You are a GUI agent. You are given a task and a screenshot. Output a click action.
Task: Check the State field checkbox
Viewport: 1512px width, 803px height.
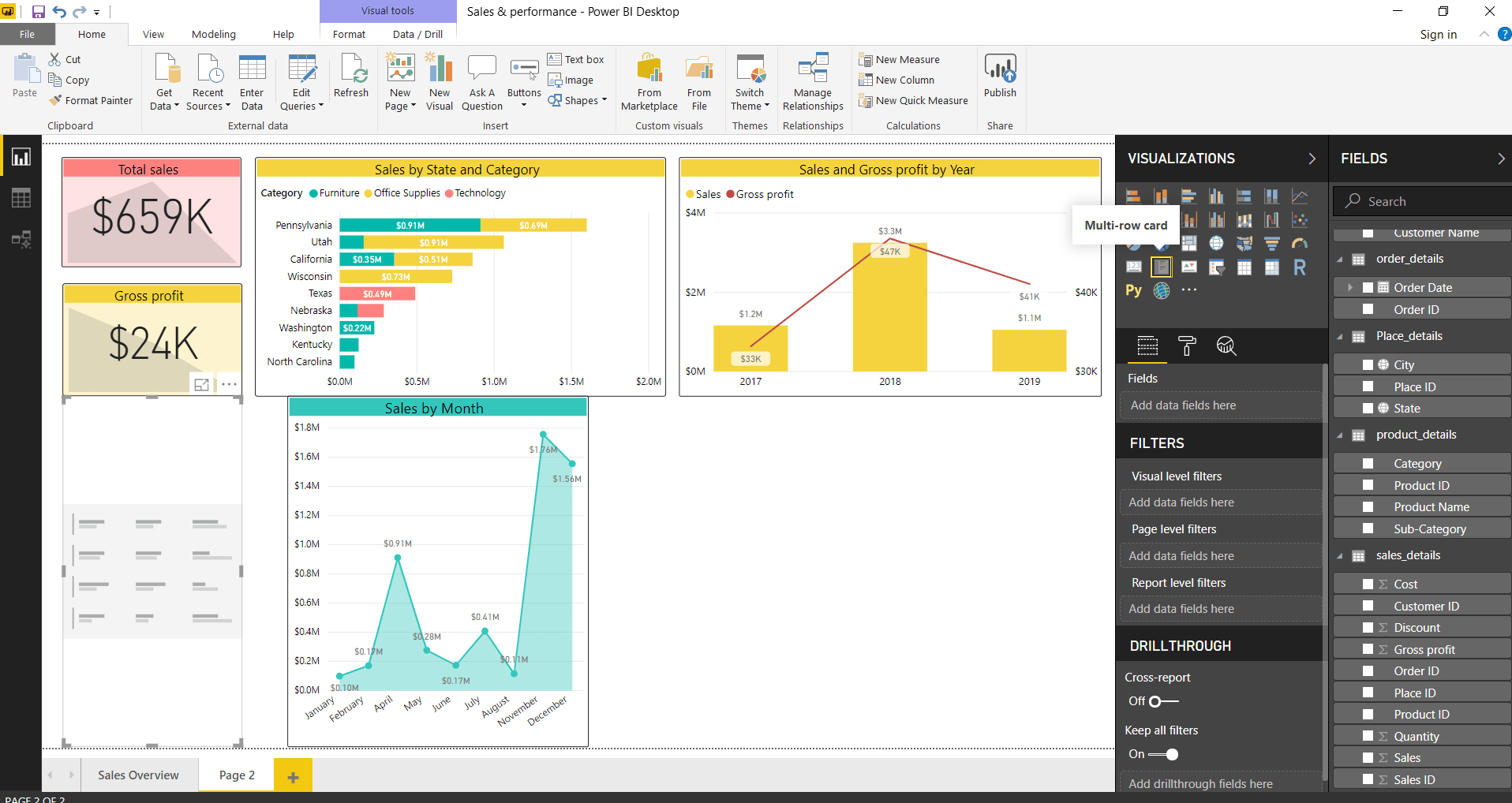point(1369,408)
